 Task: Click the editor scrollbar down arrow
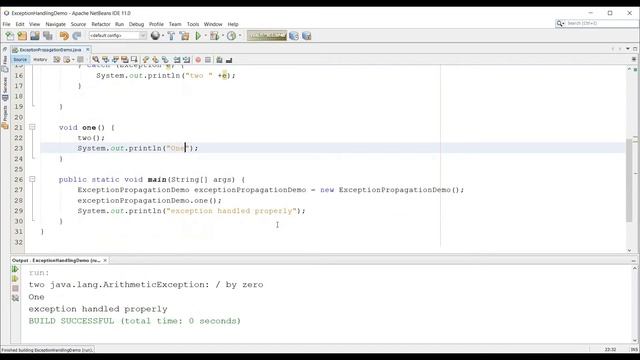[629, 250]
